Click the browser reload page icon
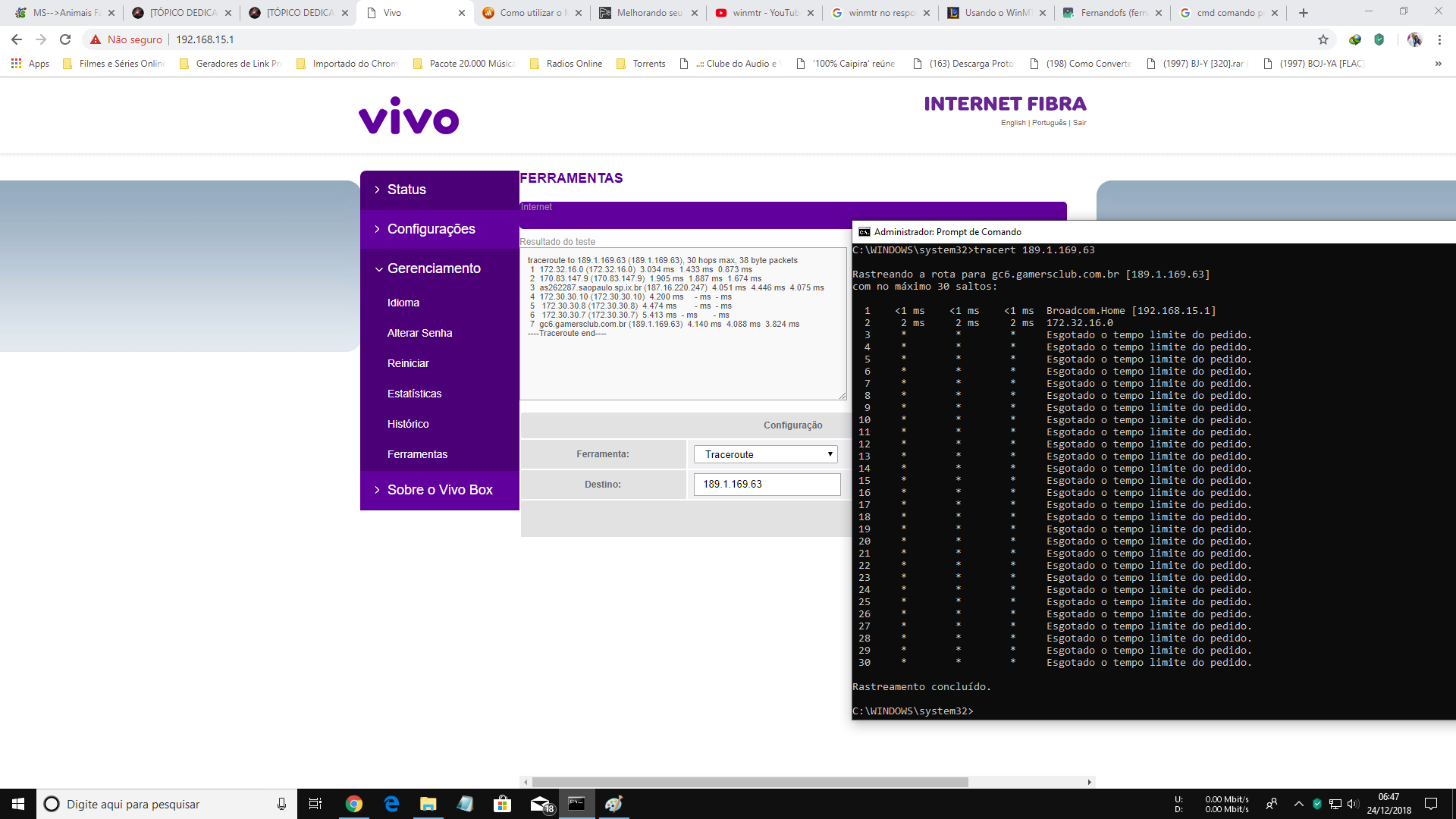The image size is (1456, 819). click(x=65, y=39)
